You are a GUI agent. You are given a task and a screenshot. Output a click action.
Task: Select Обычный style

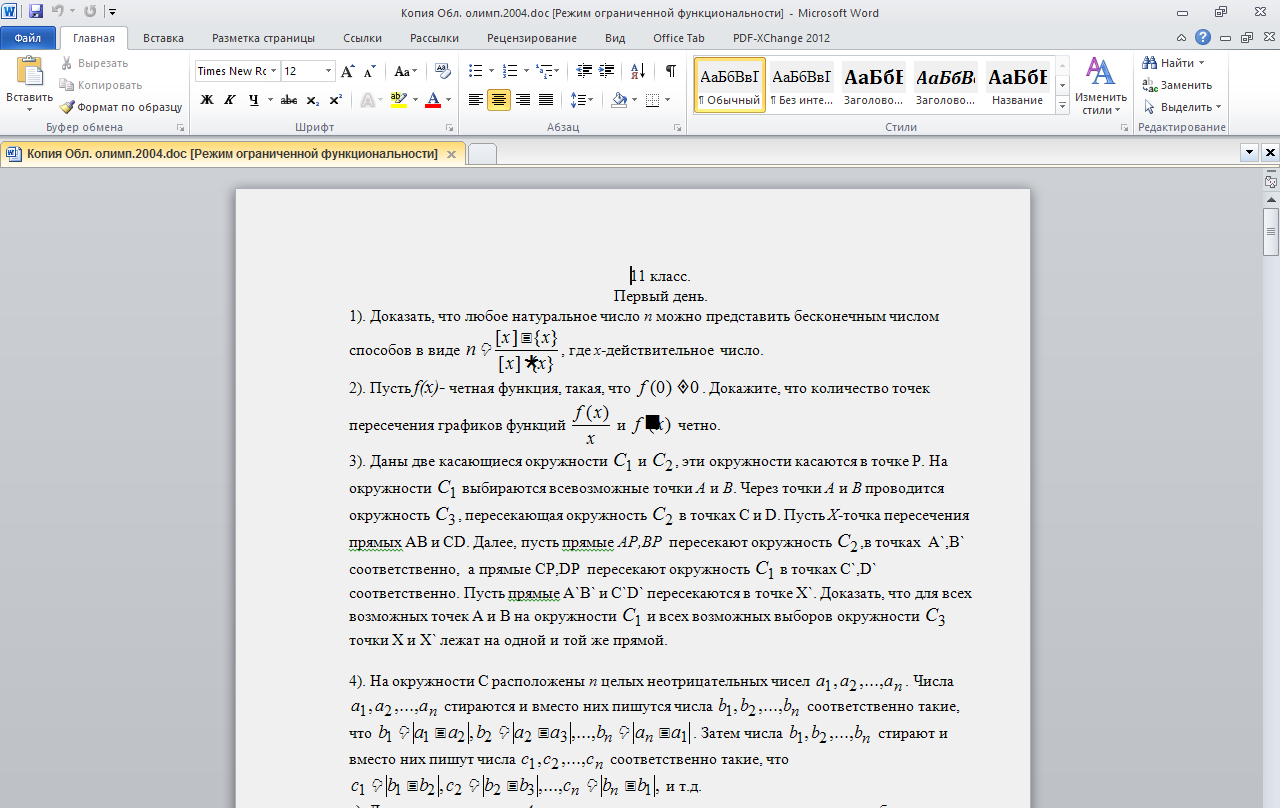[729, 85]
